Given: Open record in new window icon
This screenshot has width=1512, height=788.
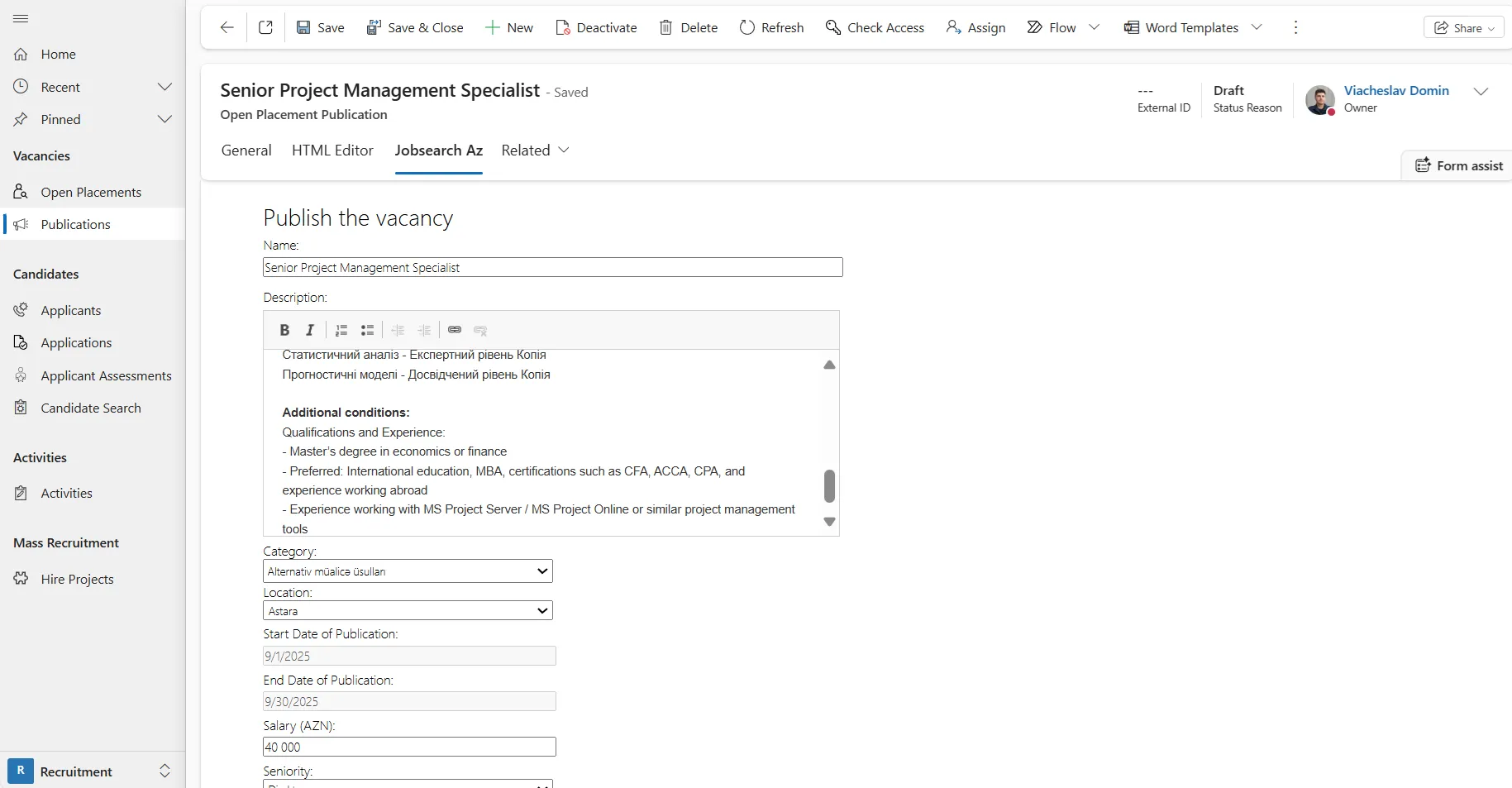Looking at the screenshot, I should click(x=265, y=27).
